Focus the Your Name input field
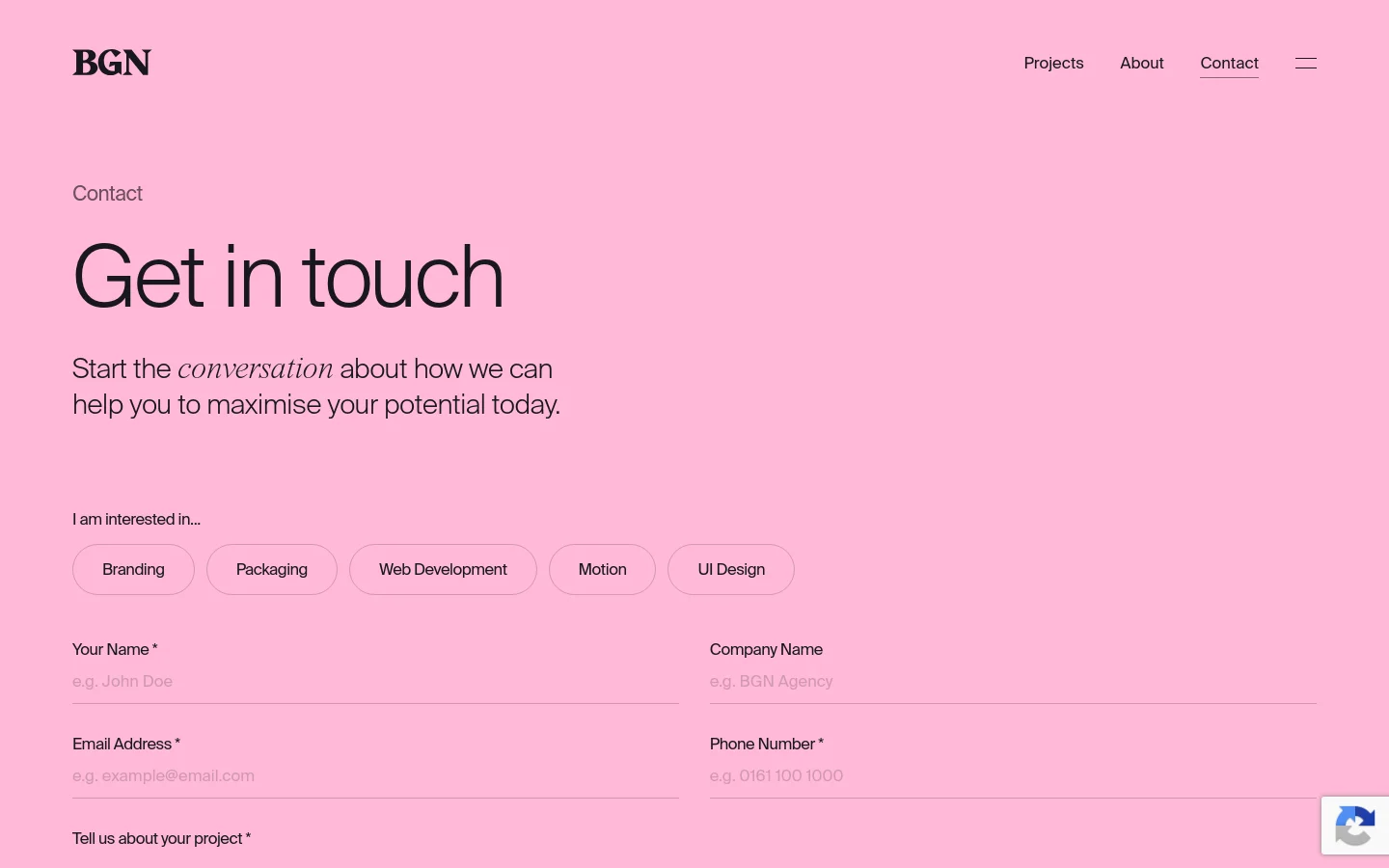 [375, 681]
